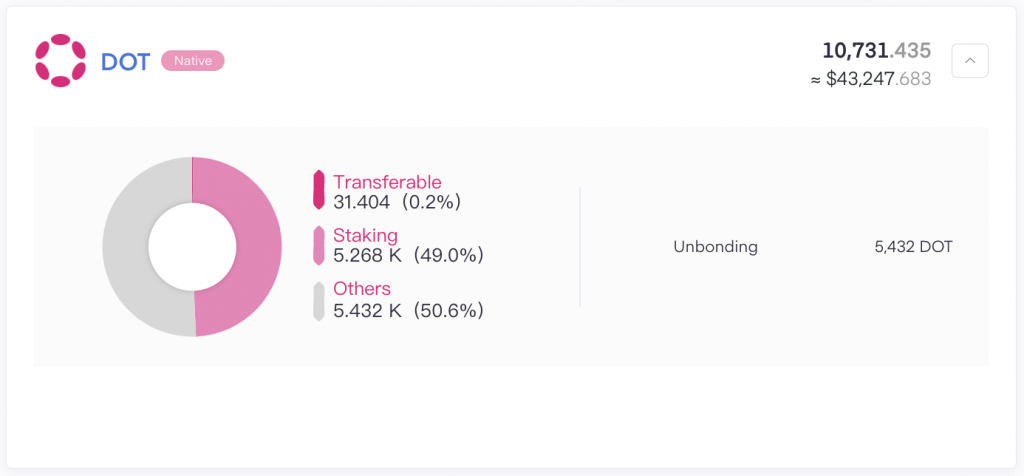Click the USD value $43,247.683
Image resolution: width=1024 pixels, height=476 pixels.
click(871, 79)
